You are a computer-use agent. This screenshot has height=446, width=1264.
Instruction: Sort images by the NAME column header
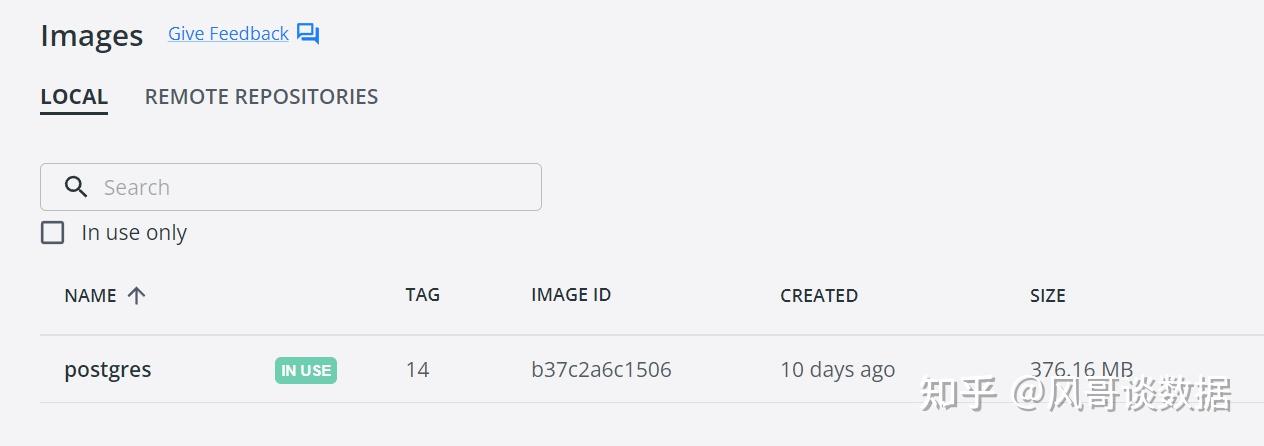(90, 295)
